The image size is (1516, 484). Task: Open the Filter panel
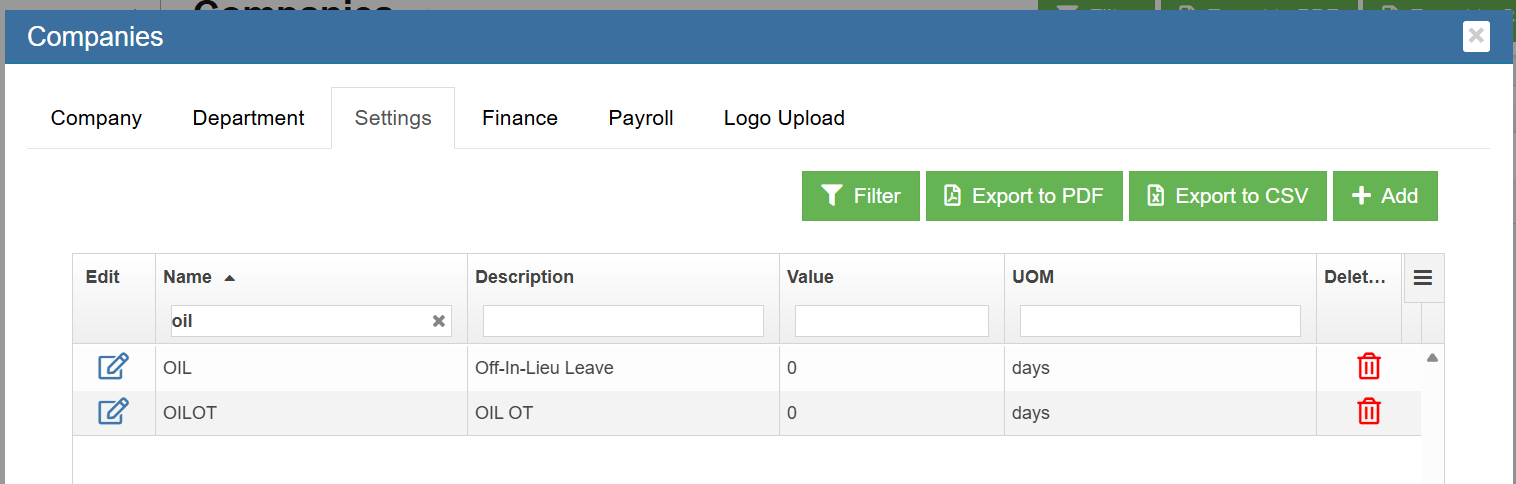(860, 196)
